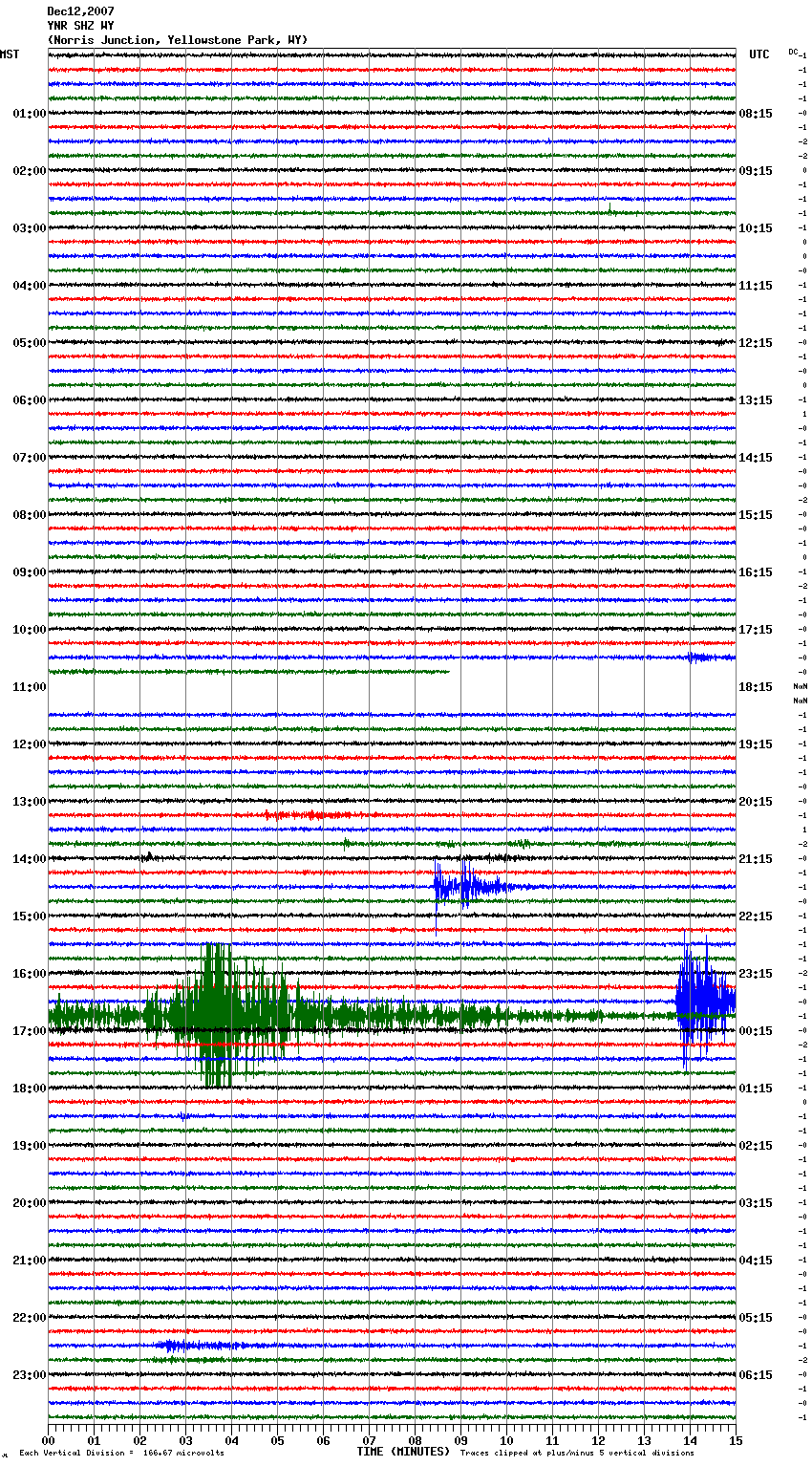Click the 23:15 UTC time label
This screenshot has width=812, height=1466.
coord(755,974)
